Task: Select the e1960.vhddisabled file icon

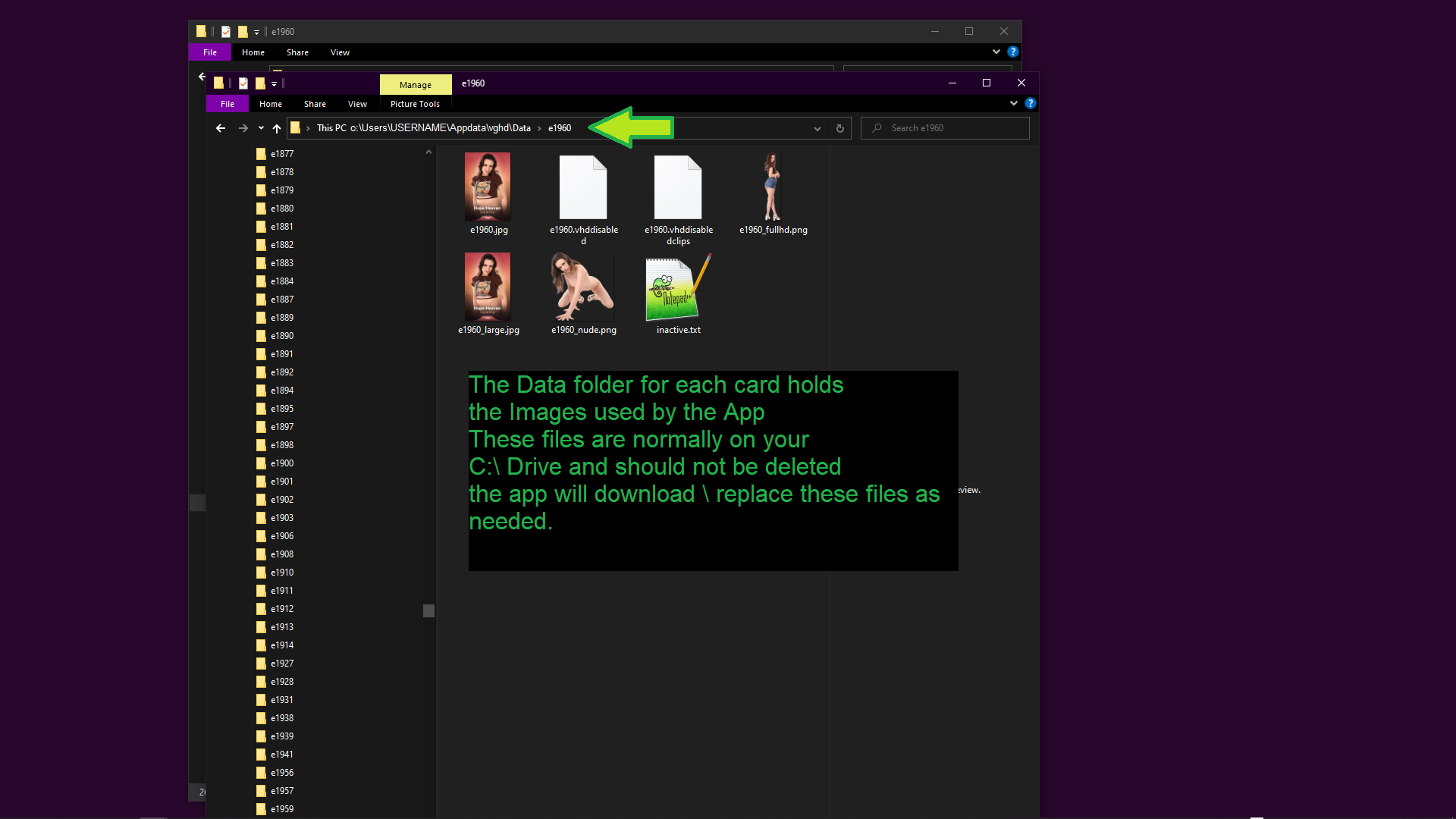Action: click(583, 187)
